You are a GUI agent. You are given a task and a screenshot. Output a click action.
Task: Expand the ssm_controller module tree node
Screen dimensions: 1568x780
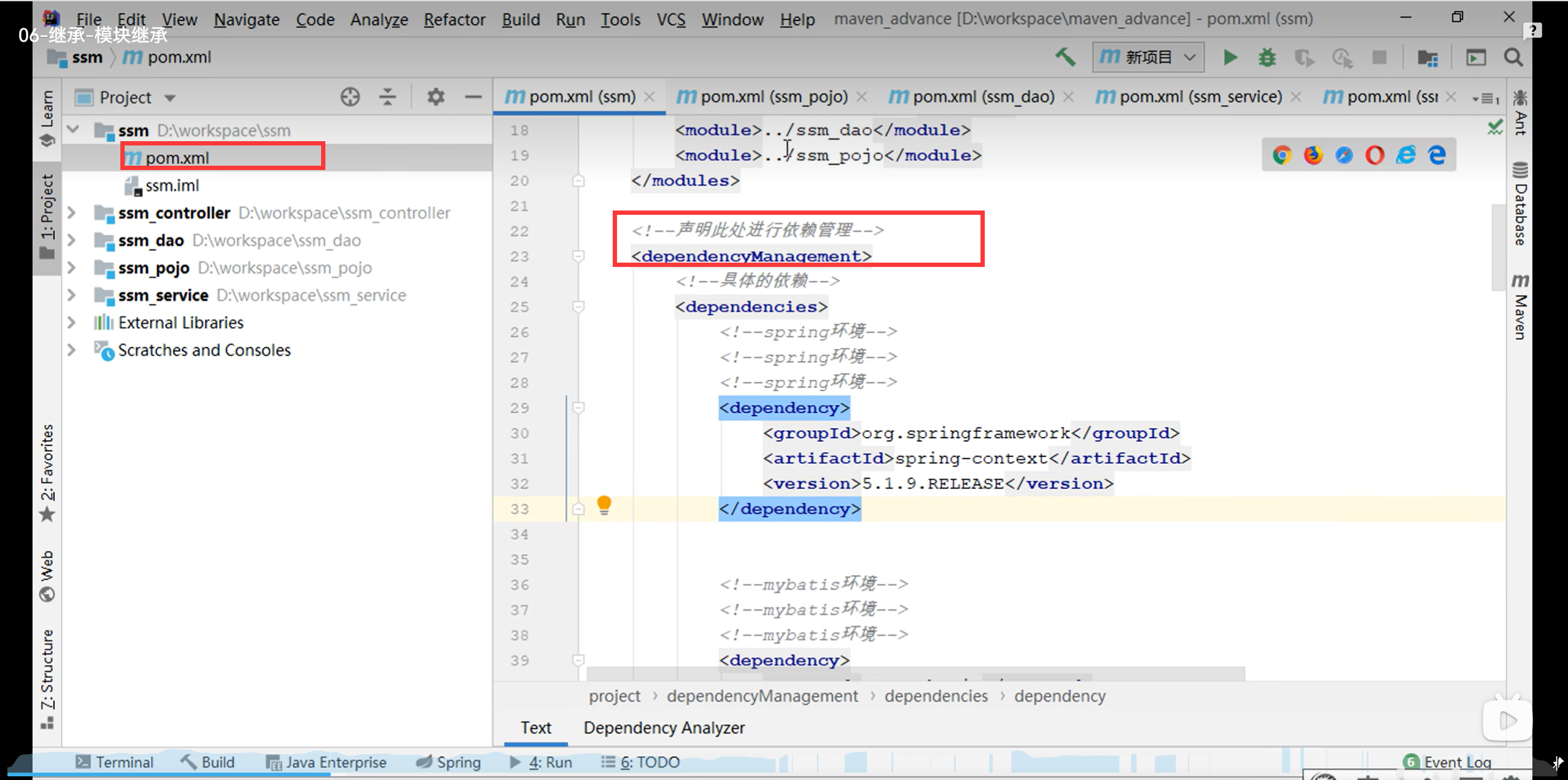(72, 213)
